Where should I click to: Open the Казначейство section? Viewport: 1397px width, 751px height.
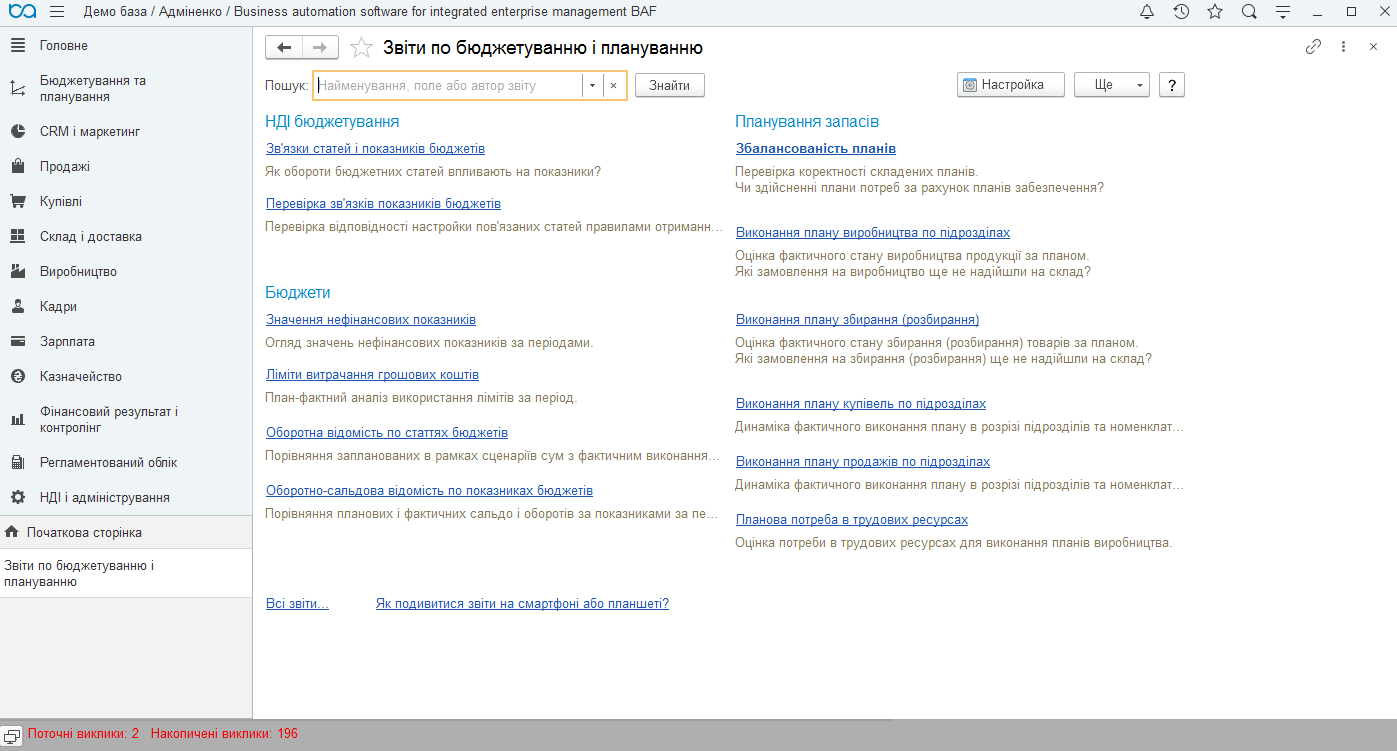click(x=80, y=377)
